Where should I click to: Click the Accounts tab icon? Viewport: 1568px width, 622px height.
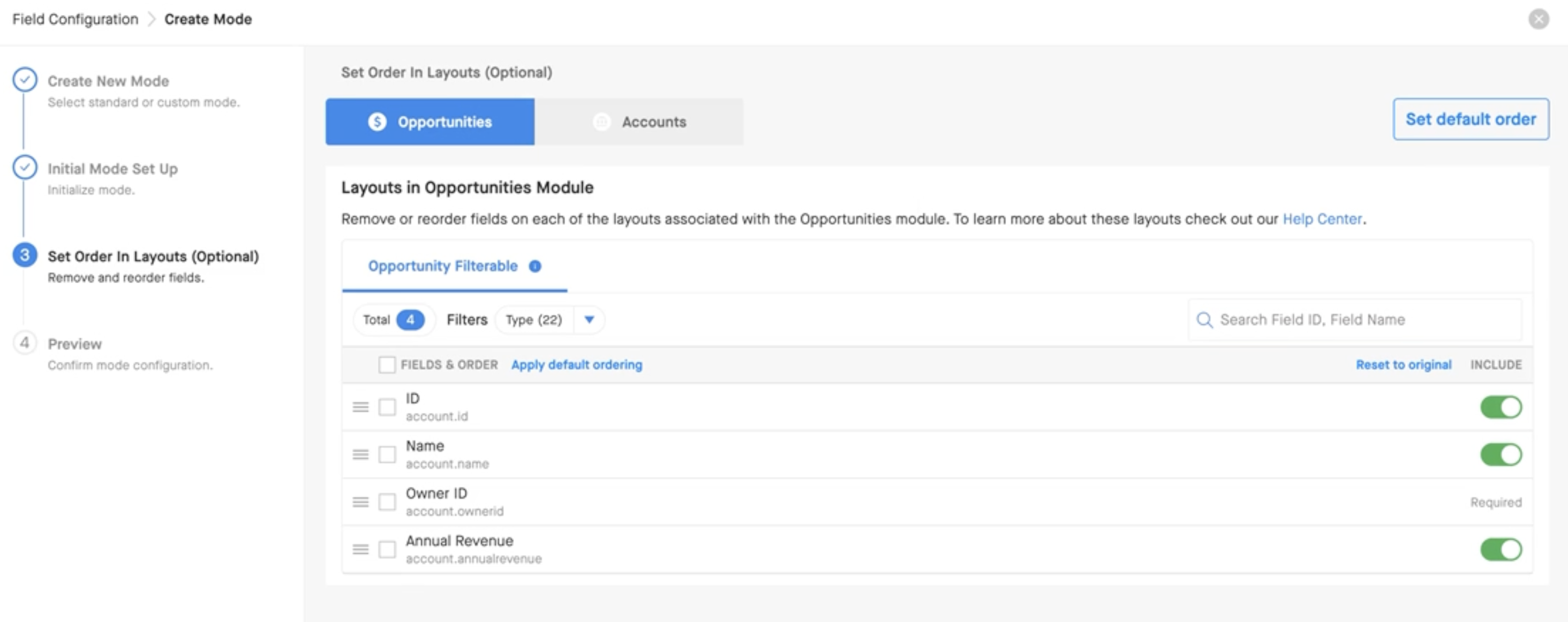pos(601,122)
